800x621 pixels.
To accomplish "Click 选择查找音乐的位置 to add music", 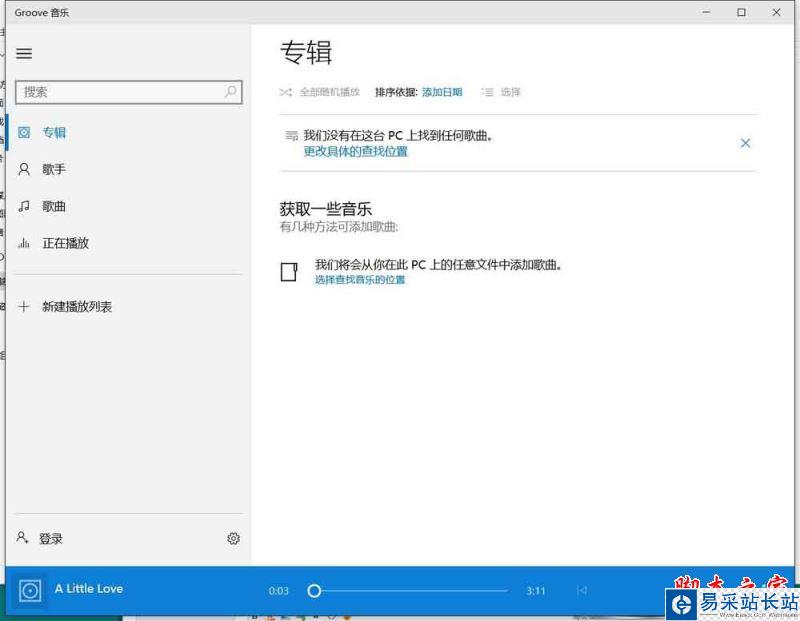I will (x=360, y=279).
